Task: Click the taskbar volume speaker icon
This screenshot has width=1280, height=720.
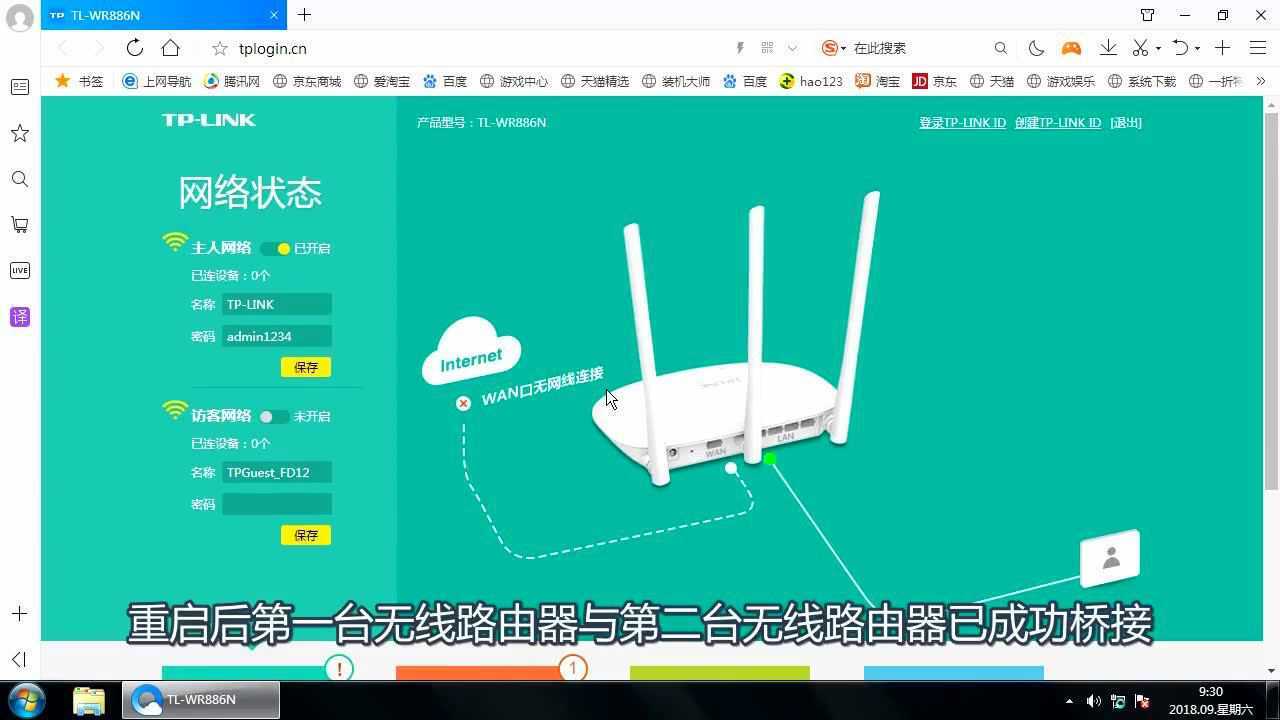Action: point(1093,701)
